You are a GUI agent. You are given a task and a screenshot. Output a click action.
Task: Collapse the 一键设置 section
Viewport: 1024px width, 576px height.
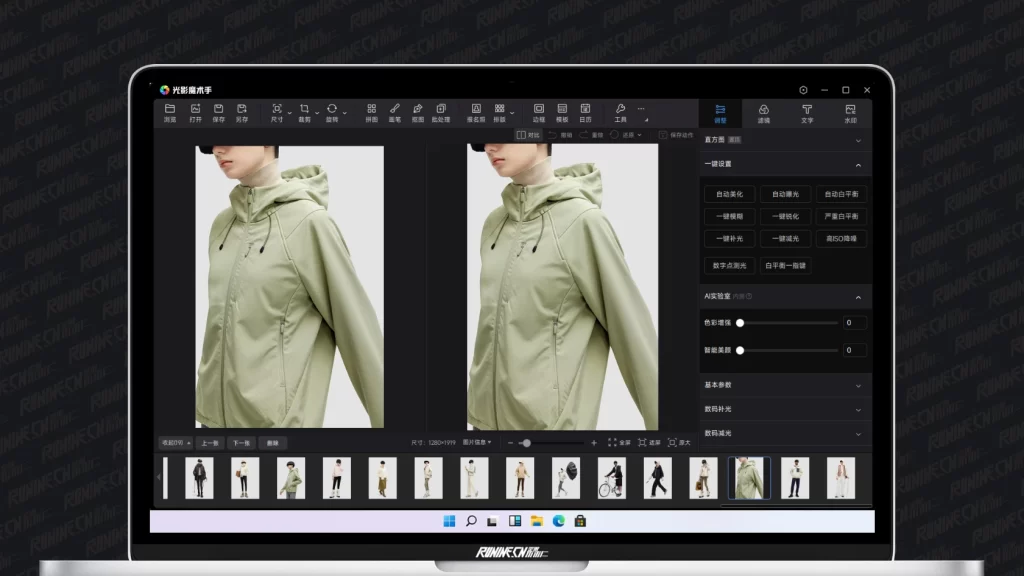click(857, 165)
